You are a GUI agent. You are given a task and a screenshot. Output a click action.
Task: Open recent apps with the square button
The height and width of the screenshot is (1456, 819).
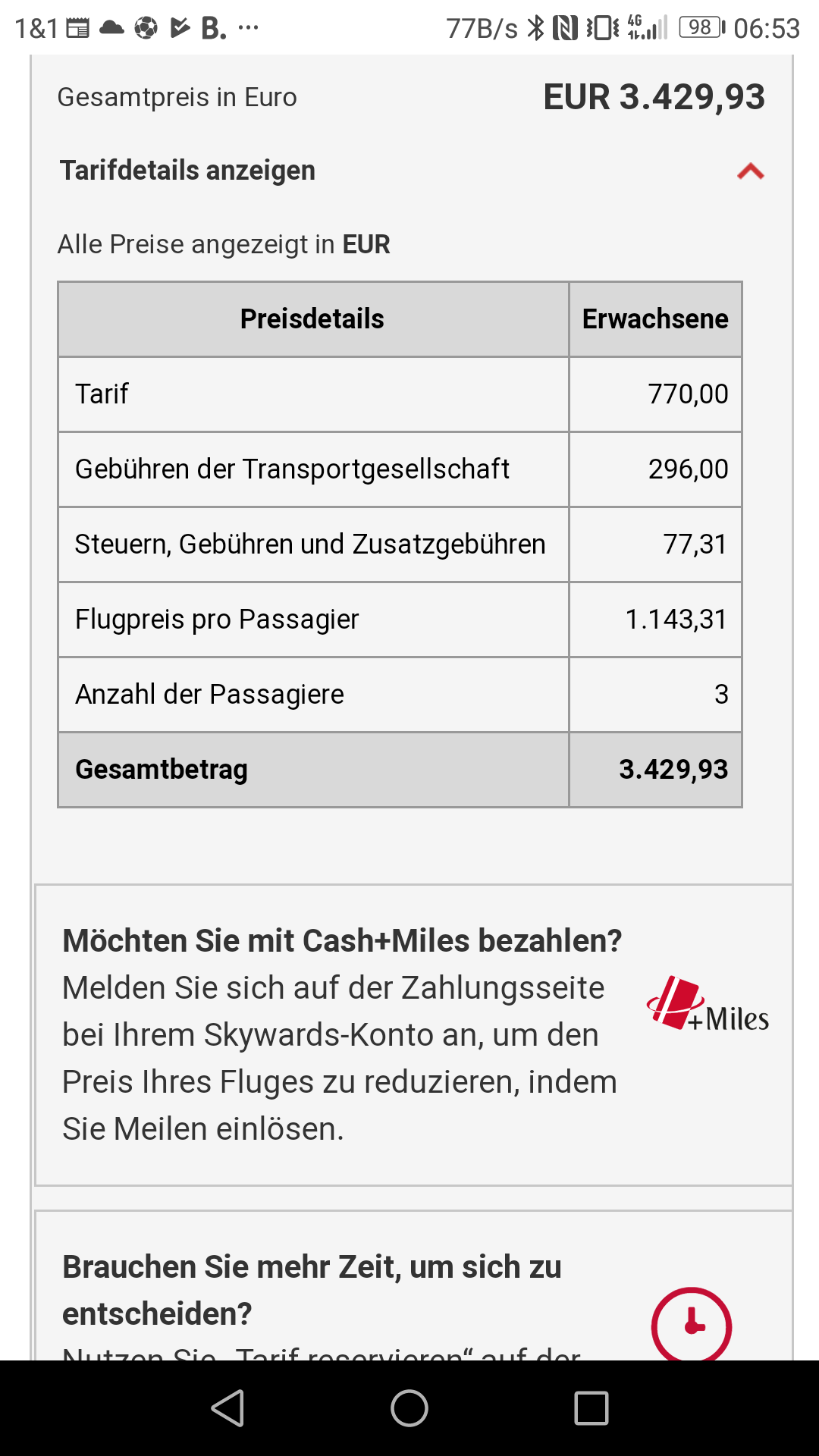pos(591,1408)
